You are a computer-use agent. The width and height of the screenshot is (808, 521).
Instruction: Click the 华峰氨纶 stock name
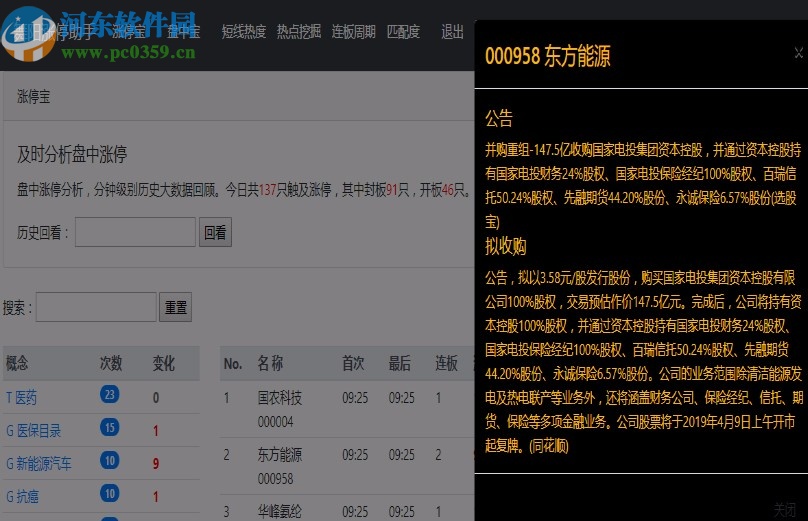(280, 511)
